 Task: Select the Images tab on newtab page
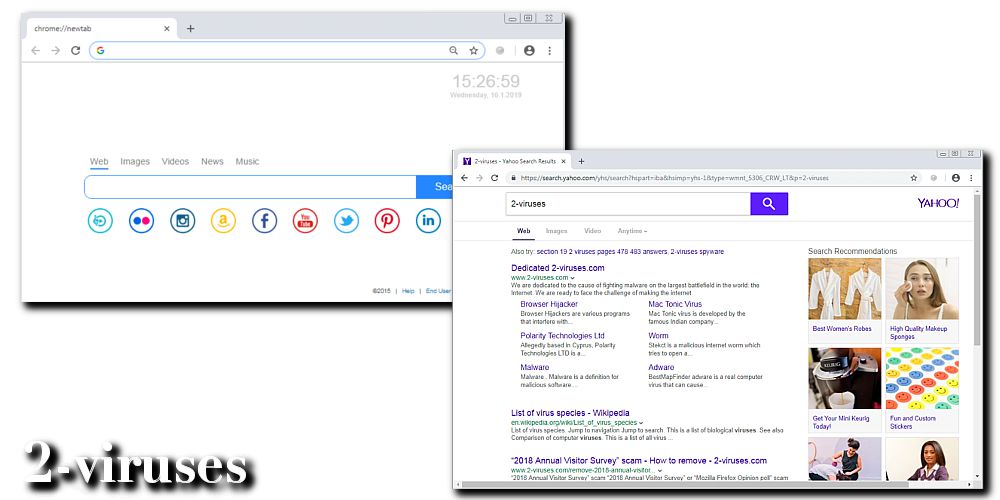tap(135, 161)
